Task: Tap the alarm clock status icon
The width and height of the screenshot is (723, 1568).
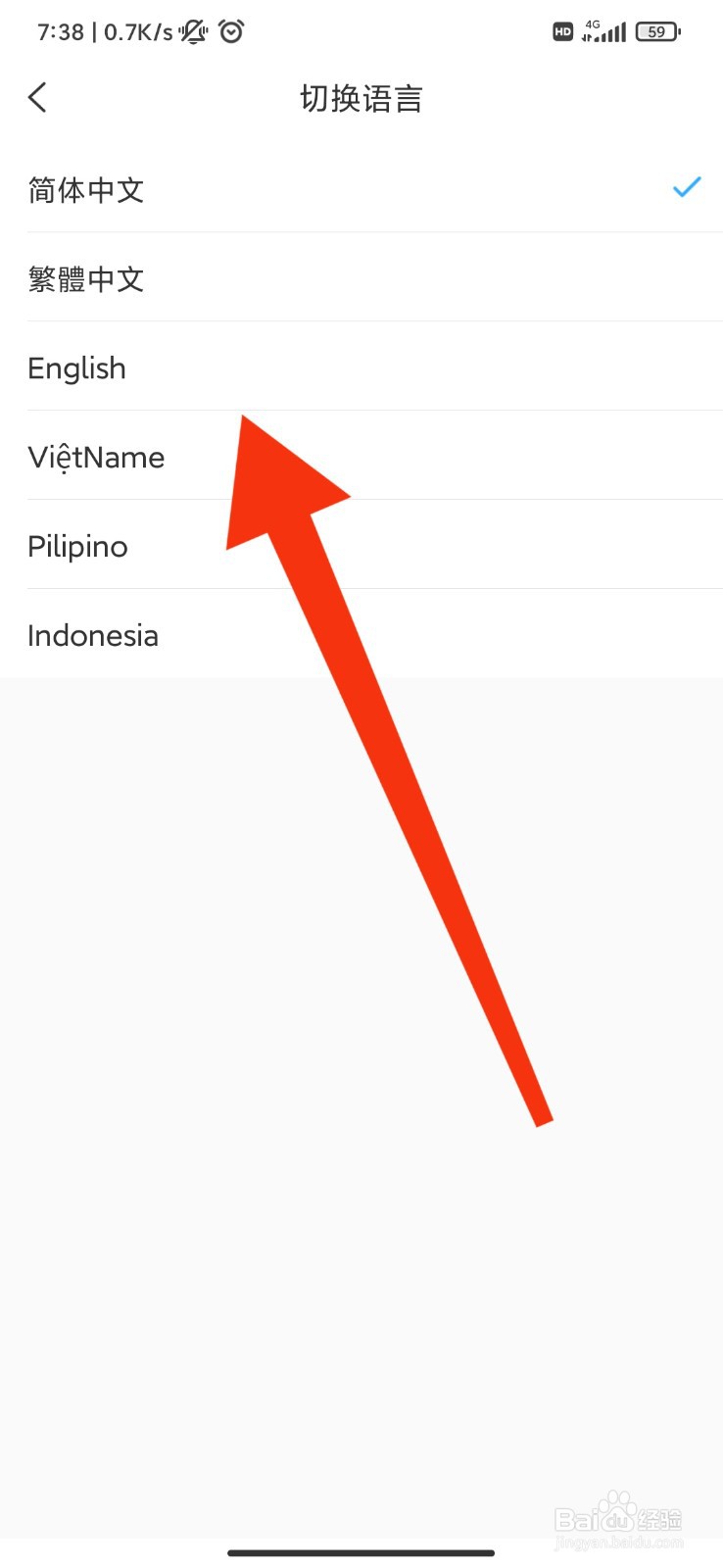Action: pyautogui.click(x=231, y=31)
